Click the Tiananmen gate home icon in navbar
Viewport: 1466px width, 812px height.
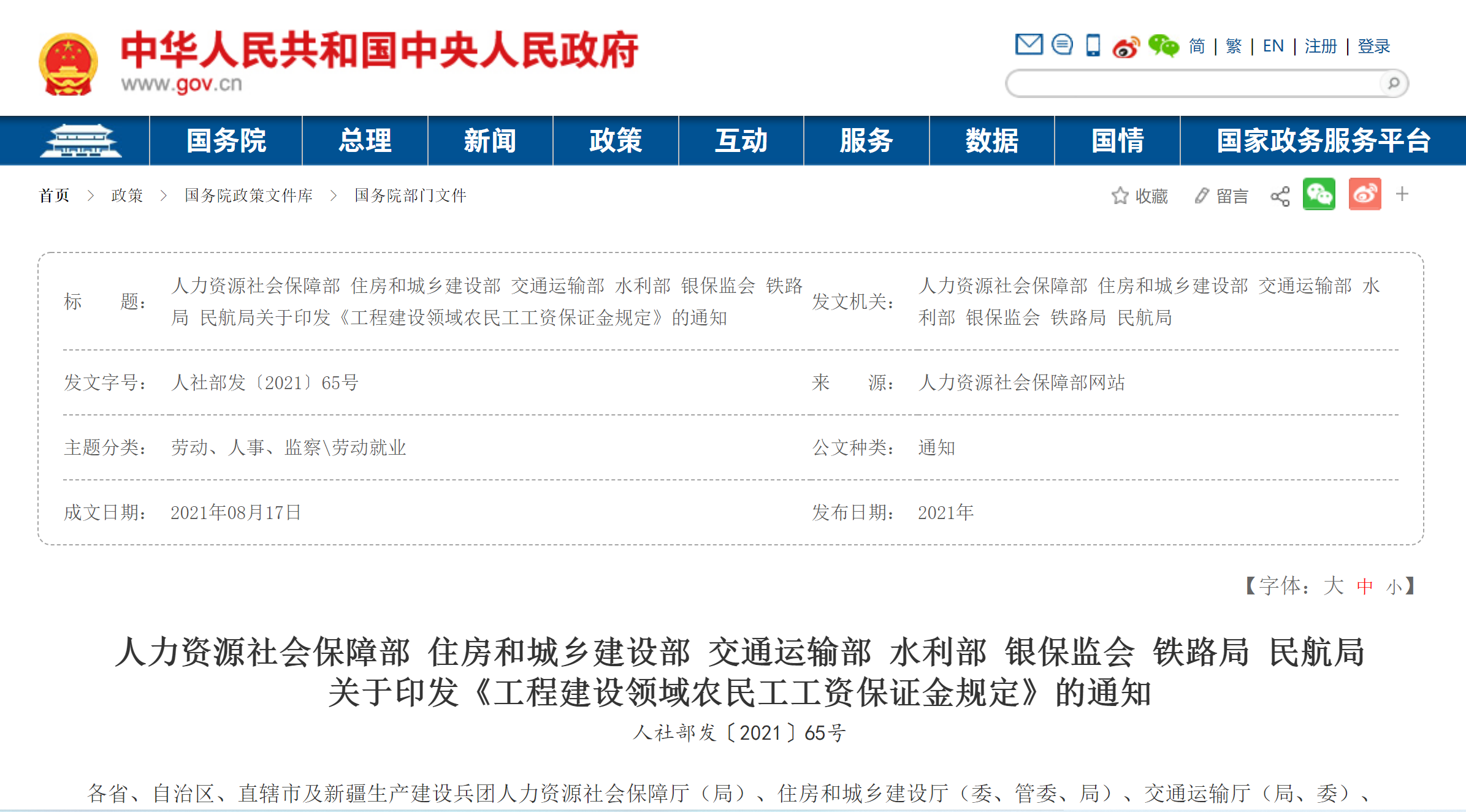coord(80,140)
